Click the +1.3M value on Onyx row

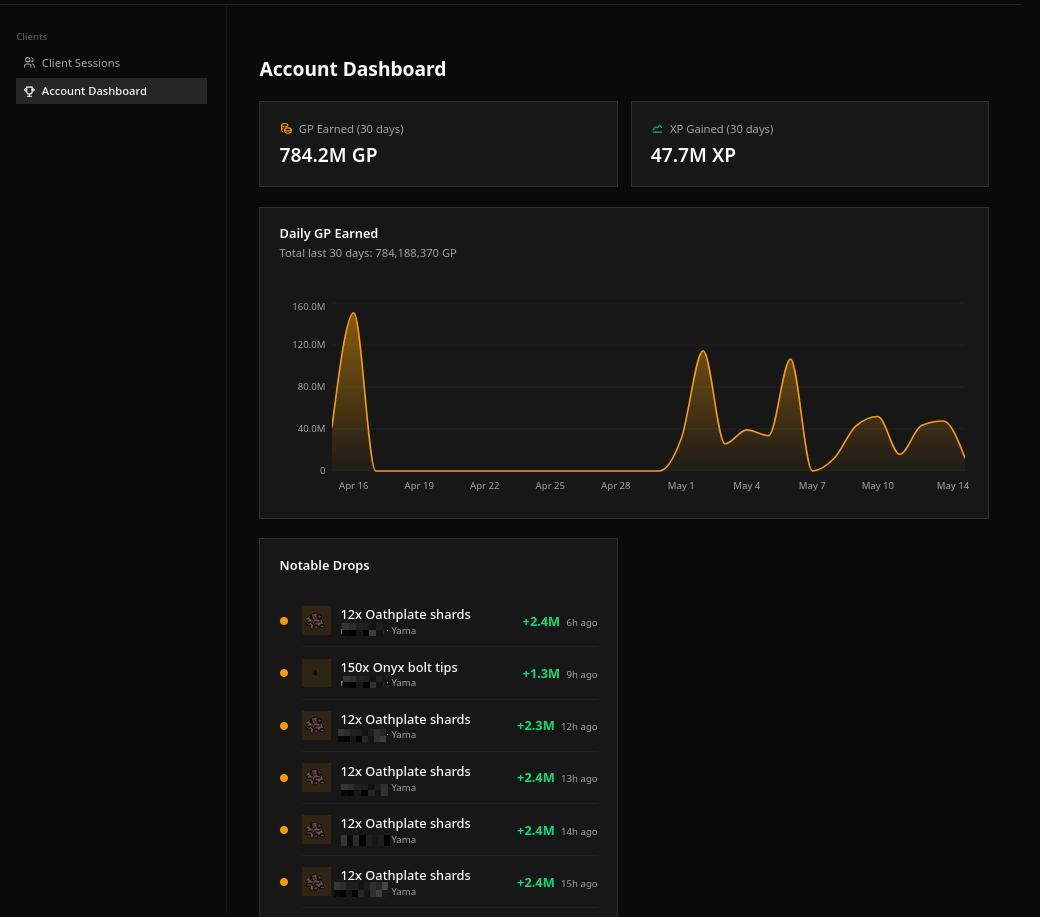[541, 674]
